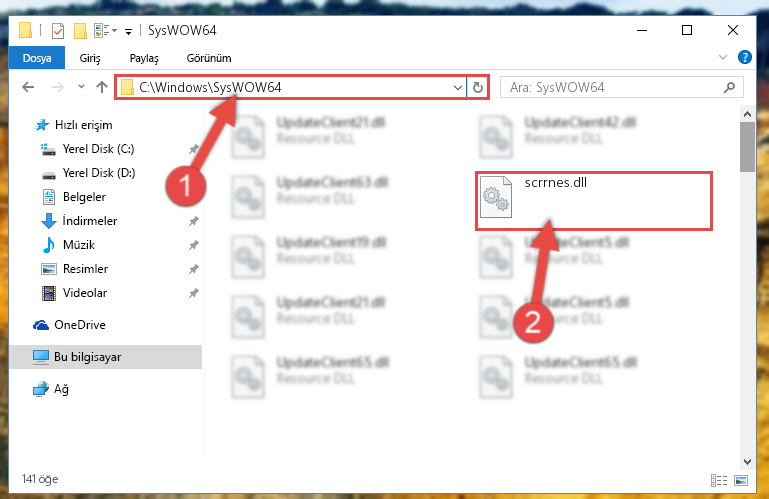Open recent locations dropdown arrow

[x=81, y=87]
